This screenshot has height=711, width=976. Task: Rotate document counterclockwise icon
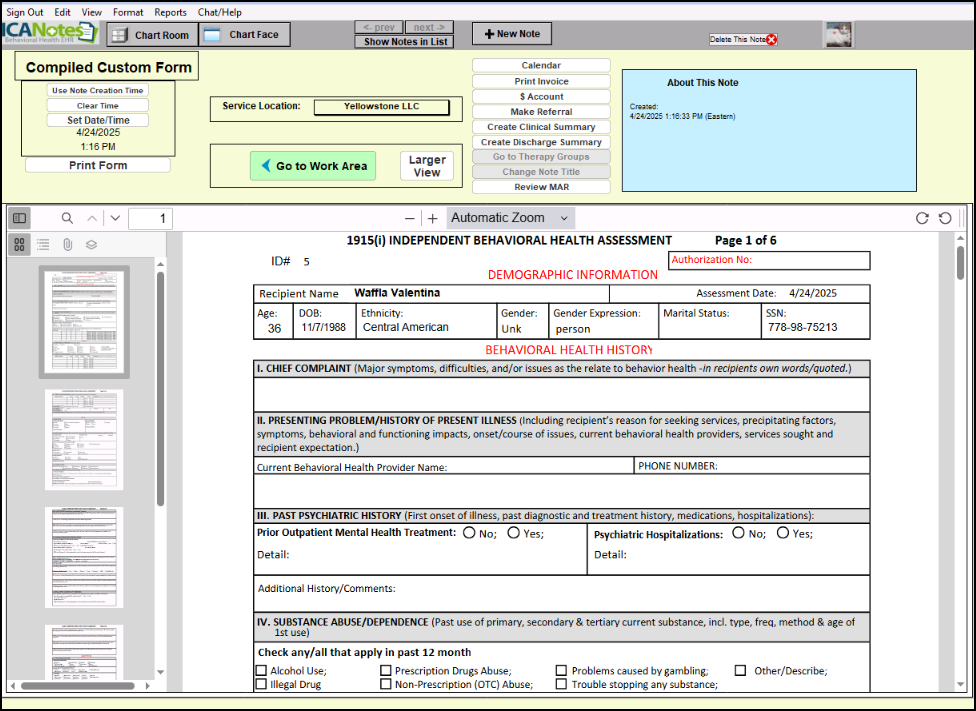tap(944, 218)
